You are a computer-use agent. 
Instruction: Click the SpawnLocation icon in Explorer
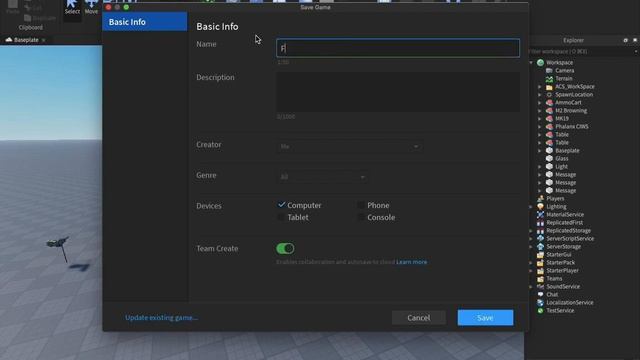(x=549, y=95)
